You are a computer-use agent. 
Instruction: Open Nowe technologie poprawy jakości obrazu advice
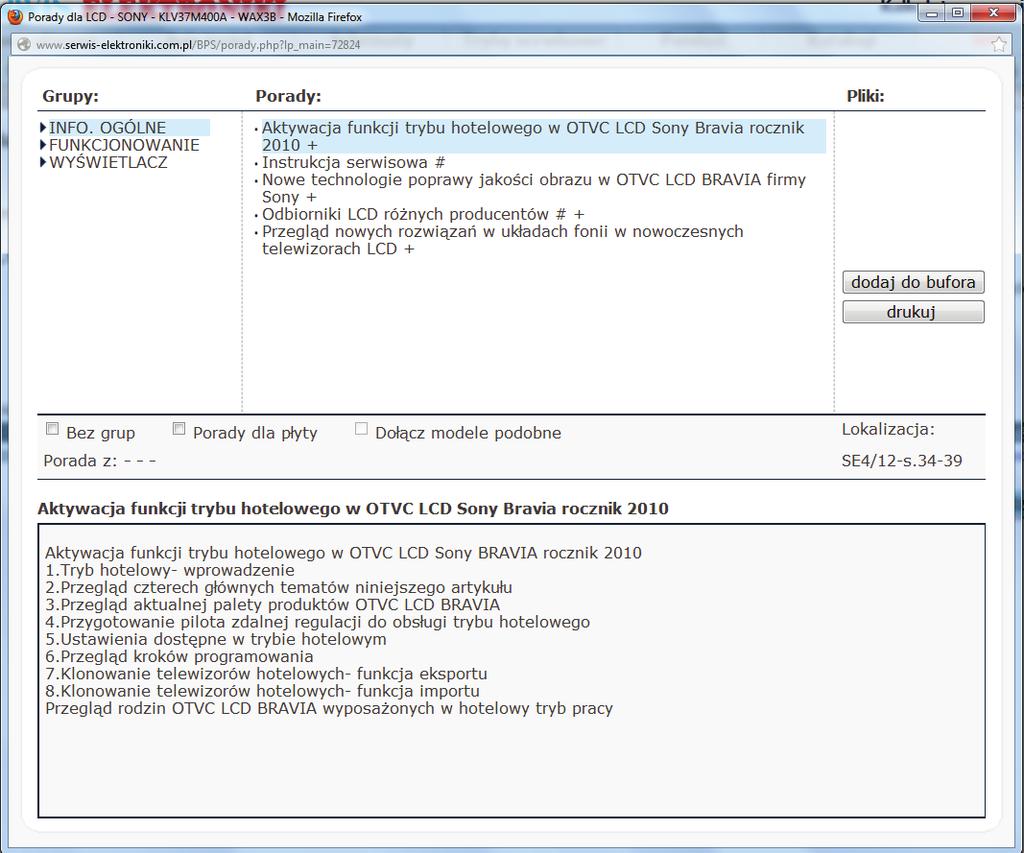point(534,188)
